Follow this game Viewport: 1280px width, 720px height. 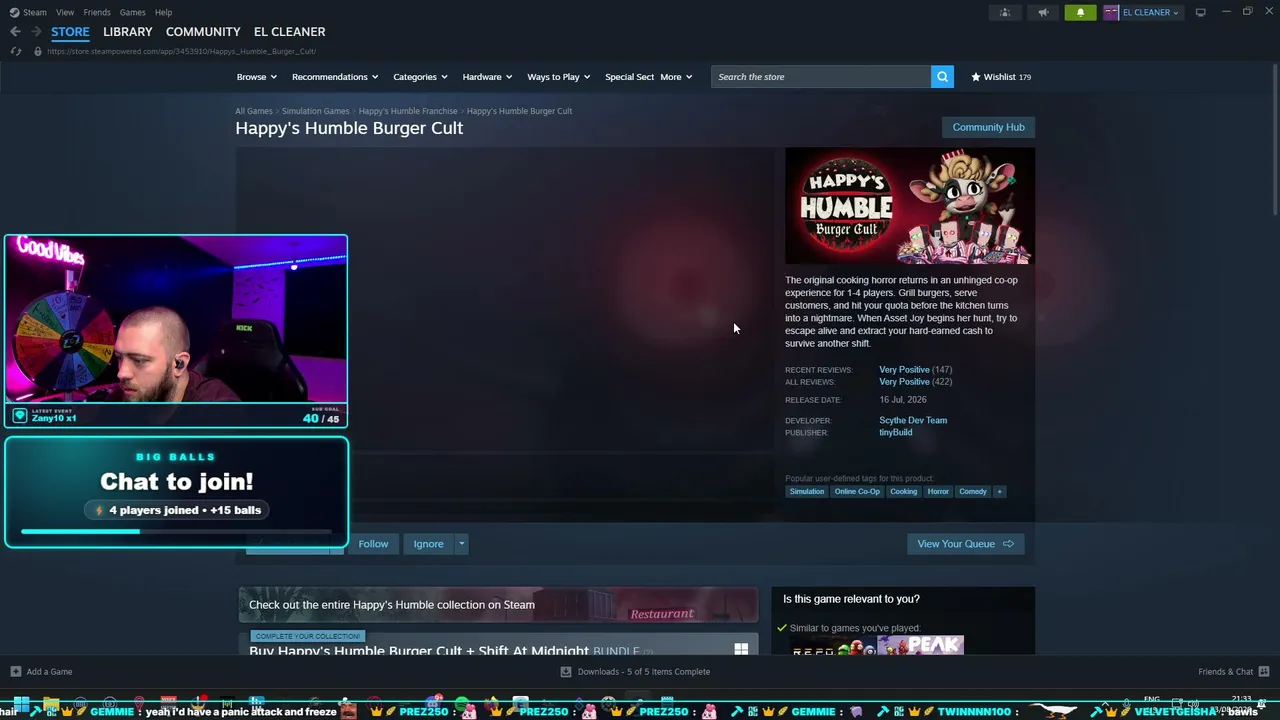tap(373, 544)
